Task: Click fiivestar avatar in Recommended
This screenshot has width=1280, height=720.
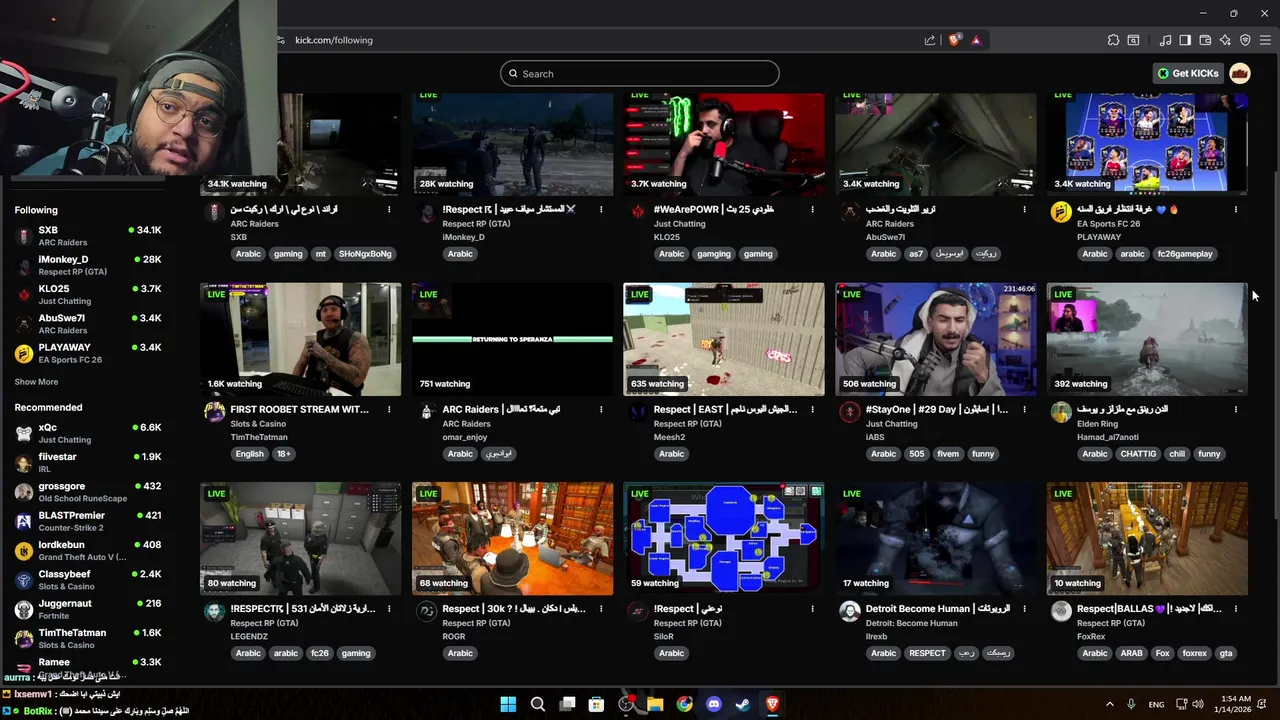Action: pyautogui.click(x=24, y=463)
